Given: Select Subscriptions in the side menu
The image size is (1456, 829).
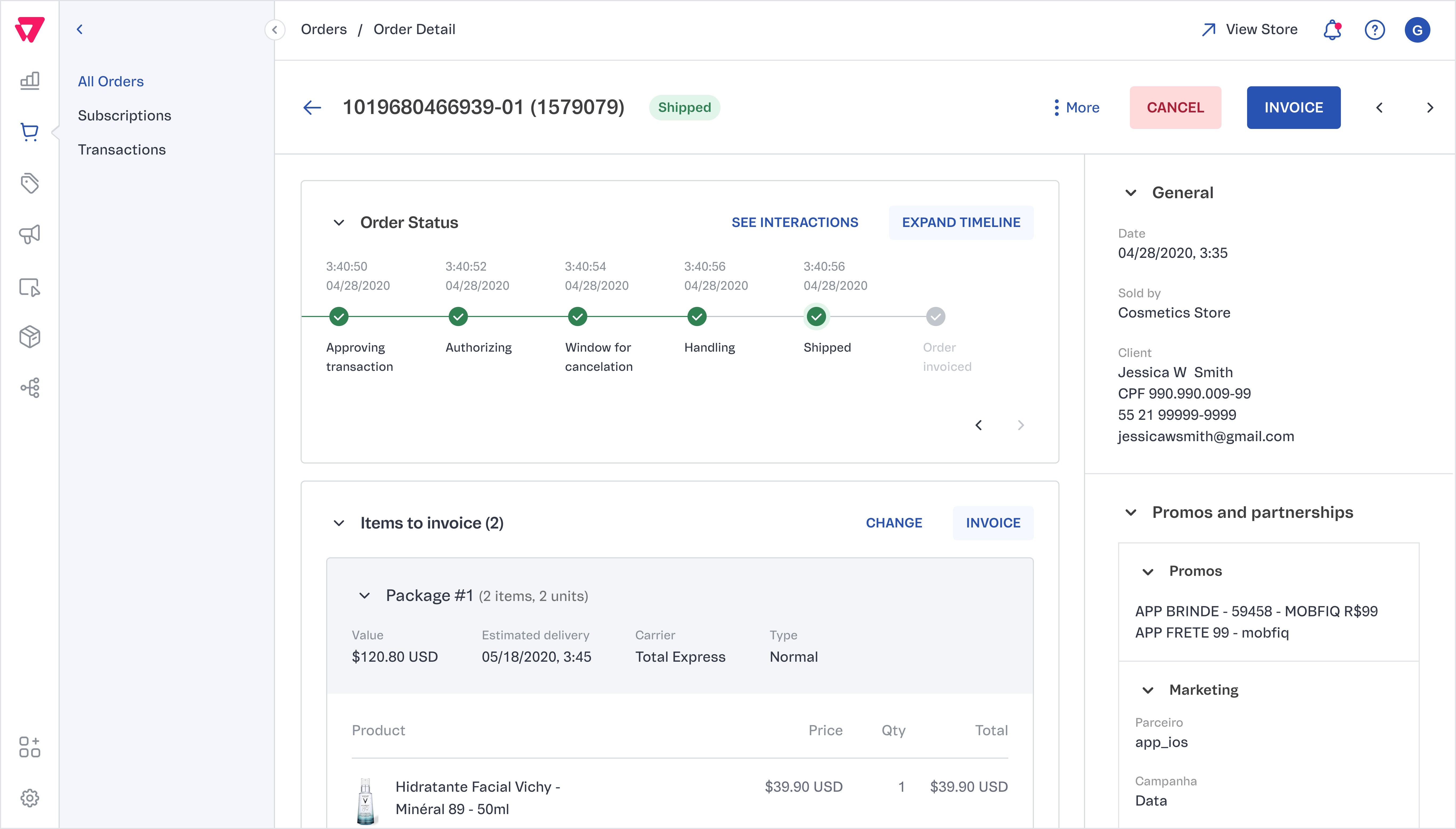Looking at the screenshot, I should click(x=124, y=116).
